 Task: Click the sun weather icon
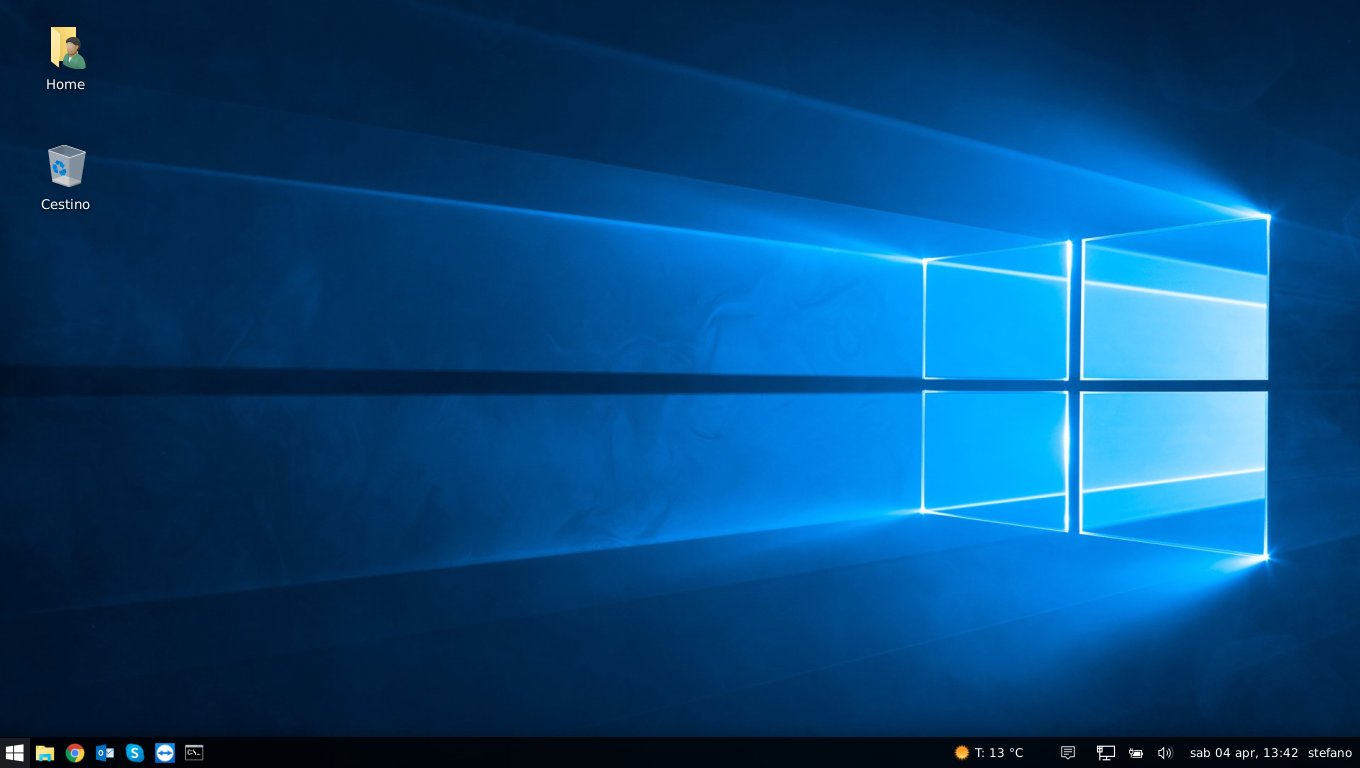tap(962, 753)
